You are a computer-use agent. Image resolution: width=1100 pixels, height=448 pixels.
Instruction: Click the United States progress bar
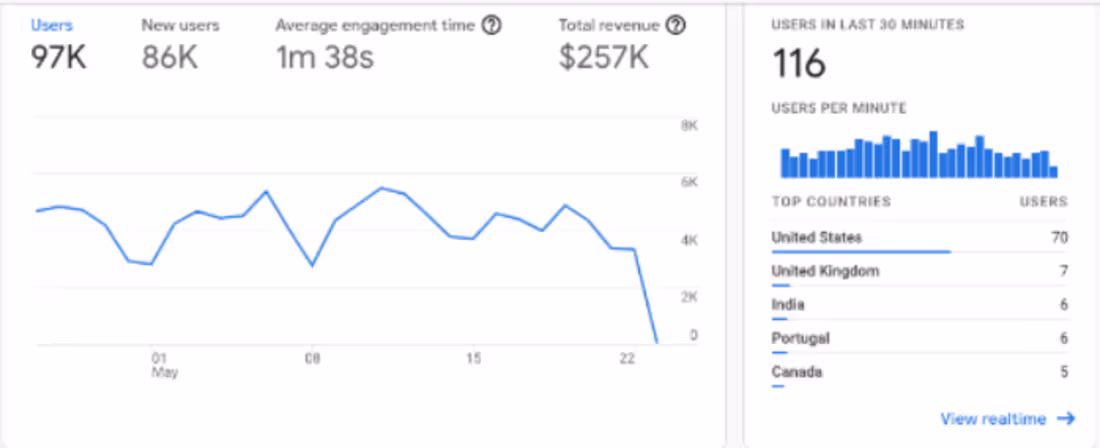(x=860, y=252)
